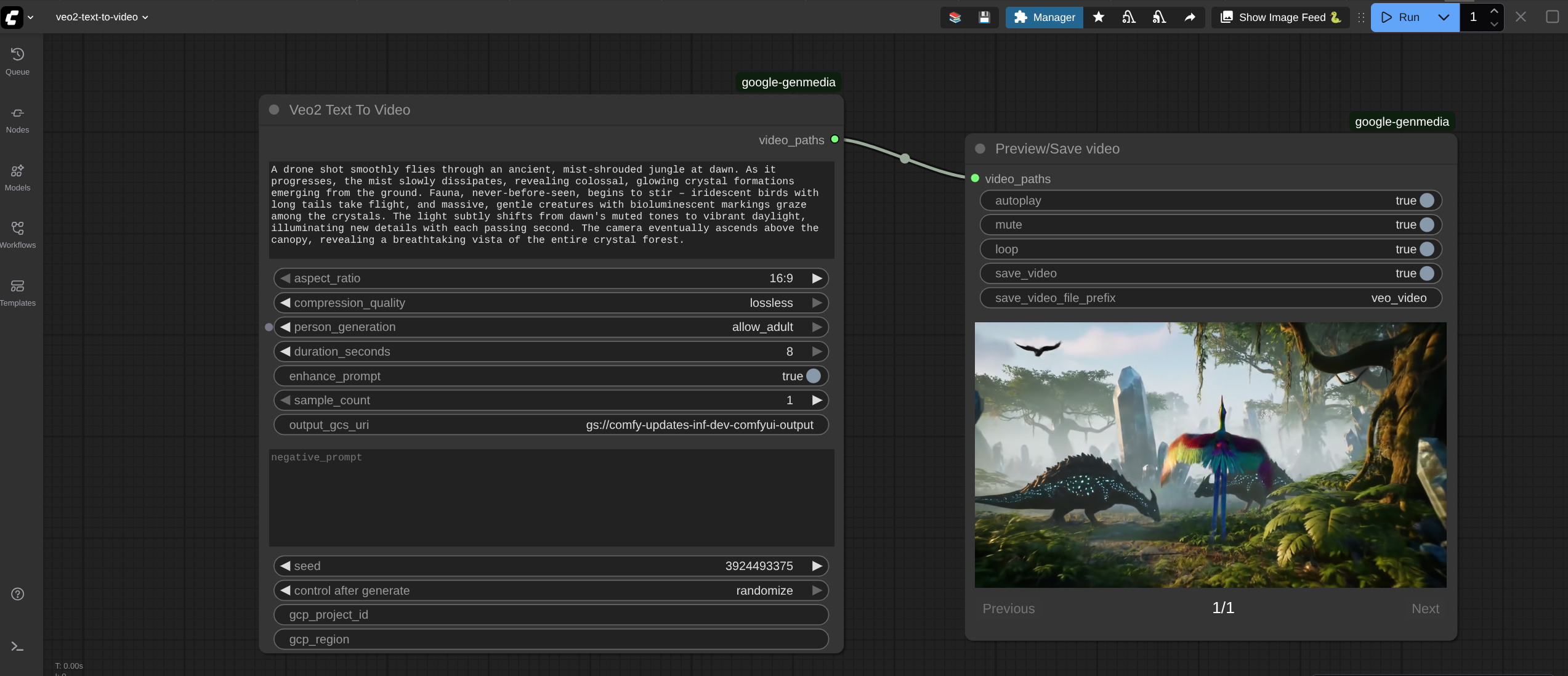Viewport: 1568px width, 676px height.
Task: Click the save floppy disk icon
Action: point(984,17)
